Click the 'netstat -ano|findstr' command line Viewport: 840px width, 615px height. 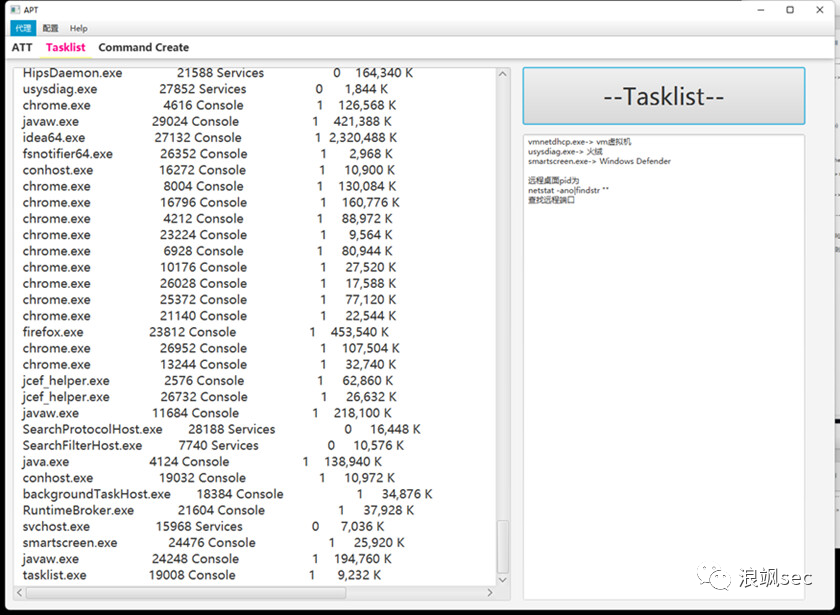click(568, 190)
